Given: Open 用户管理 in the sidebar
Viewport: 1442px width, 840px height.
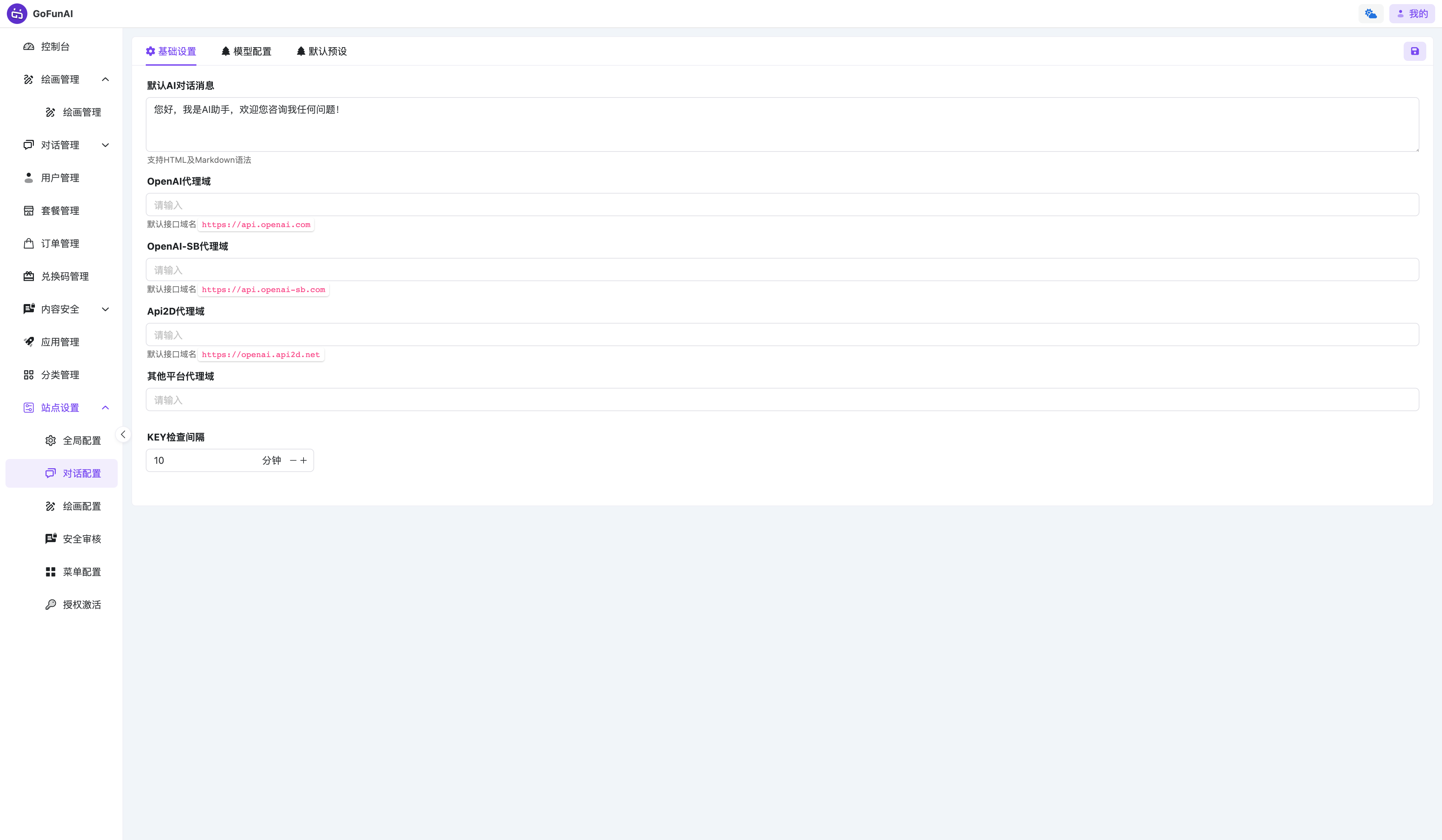Looking at the screenshot, I should tap(60, 178).
